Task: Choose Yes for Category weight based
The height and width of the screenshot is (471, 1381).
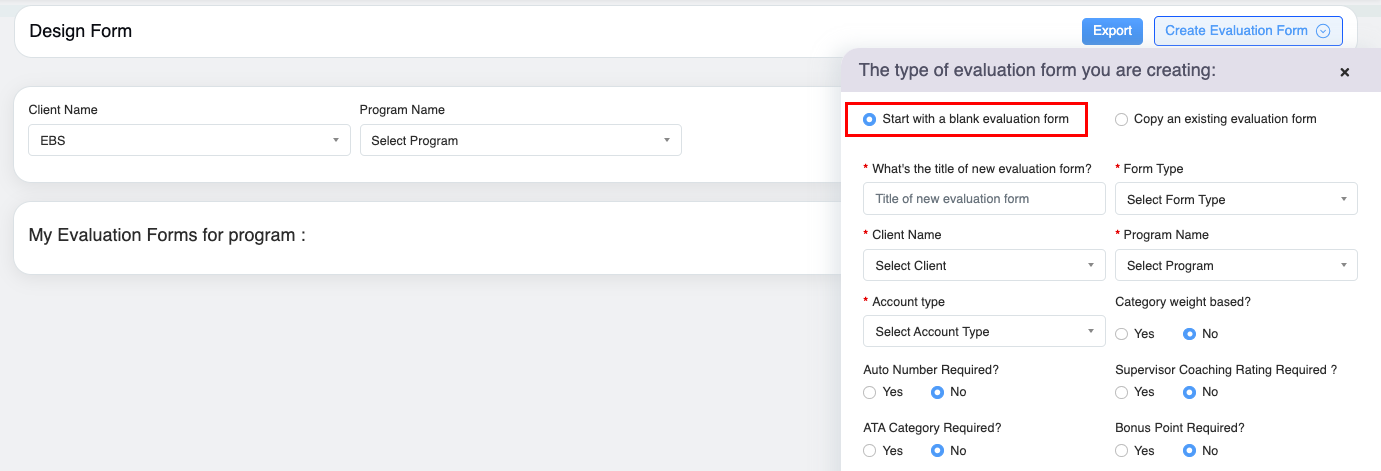Action: point(1122,334)
